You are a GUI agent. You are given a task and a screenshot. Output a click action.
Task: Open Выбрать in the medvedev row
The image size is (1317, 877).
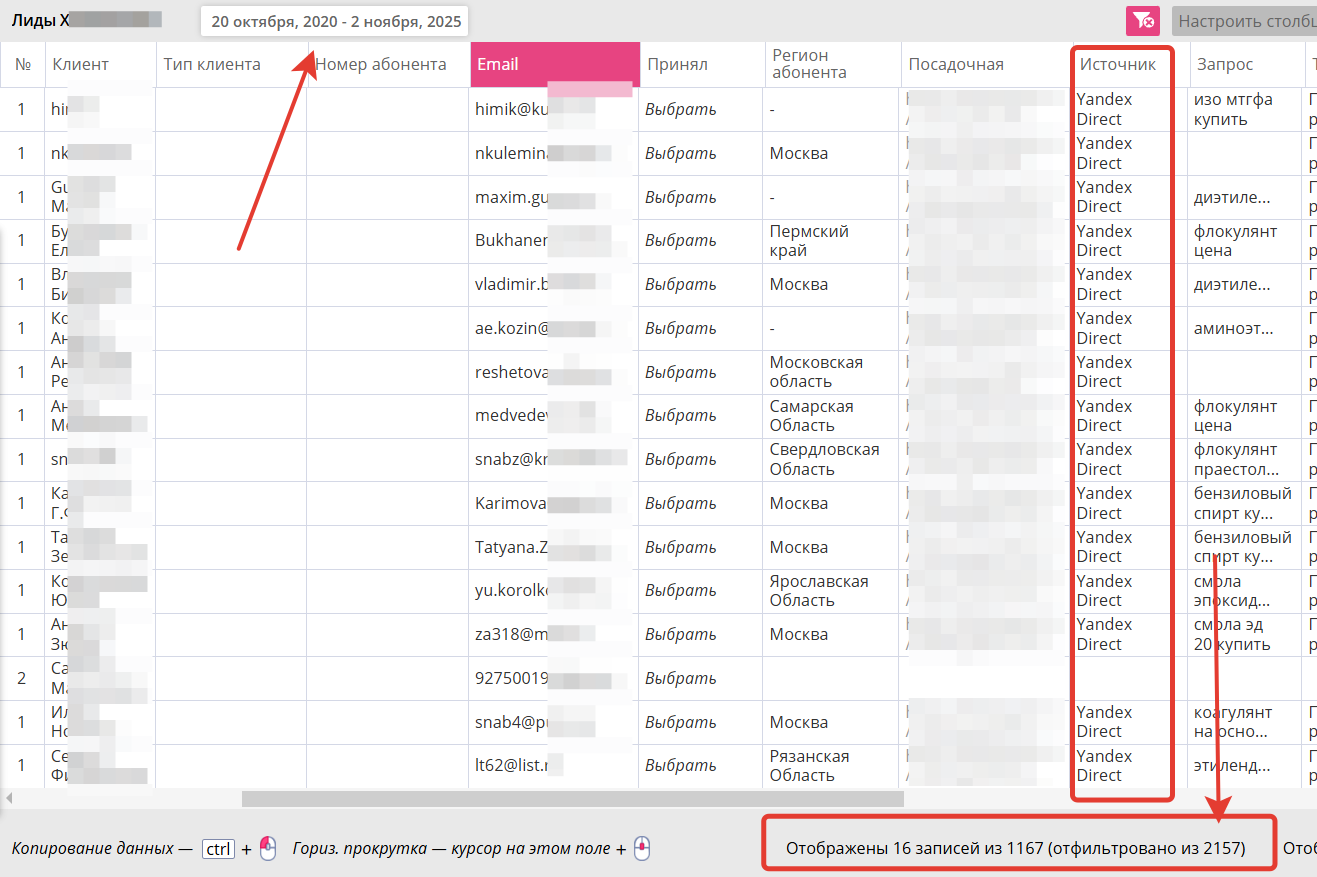(680, 416)
